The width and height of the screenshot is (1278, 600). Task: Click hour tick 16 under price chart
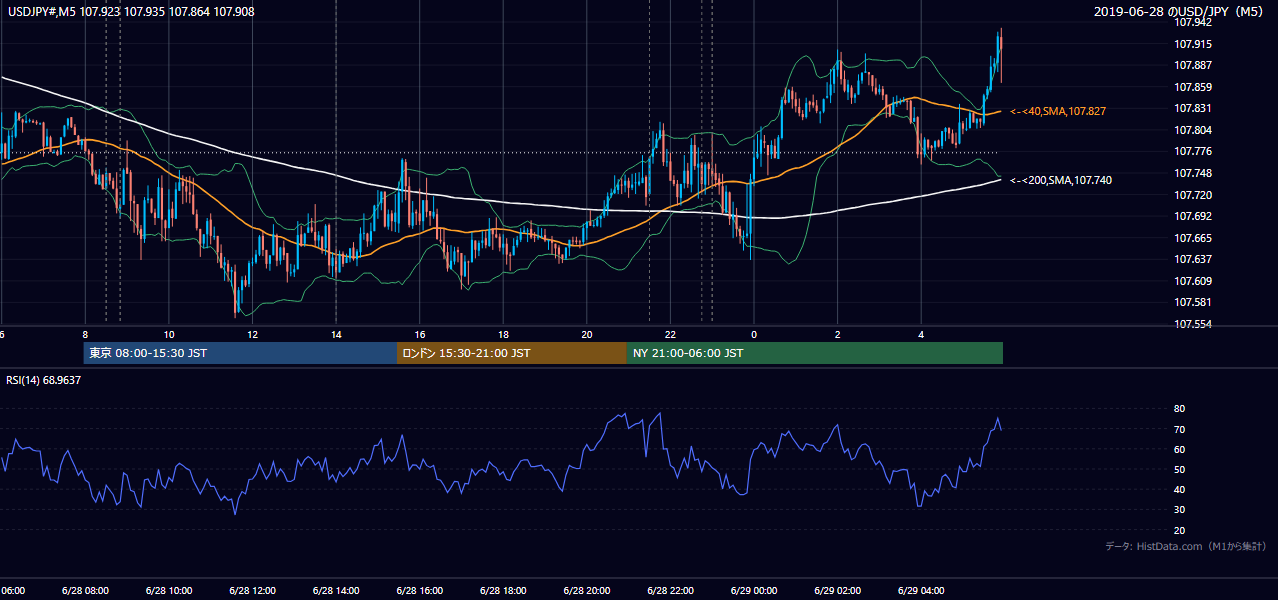419,334
